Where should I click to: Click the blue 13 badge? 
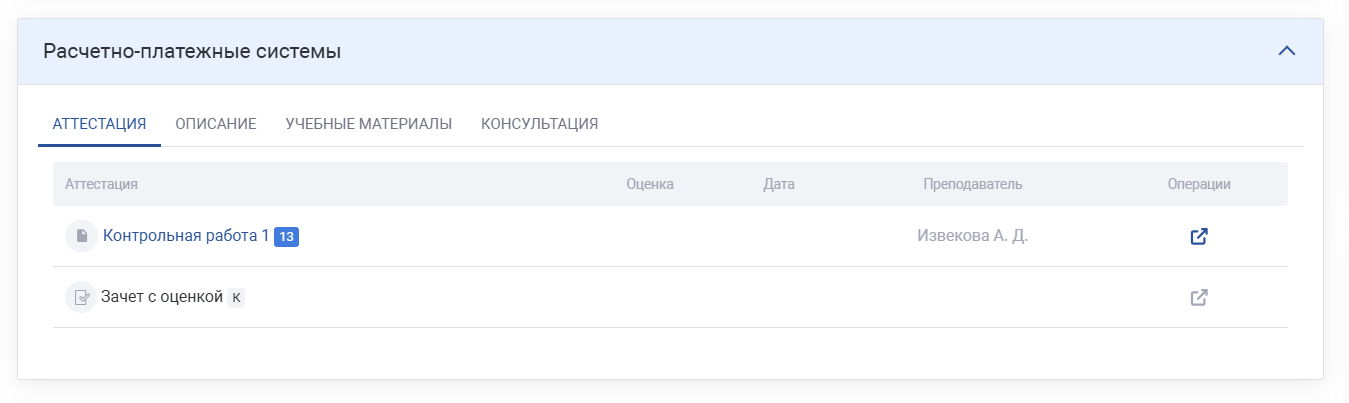(287, 237)
